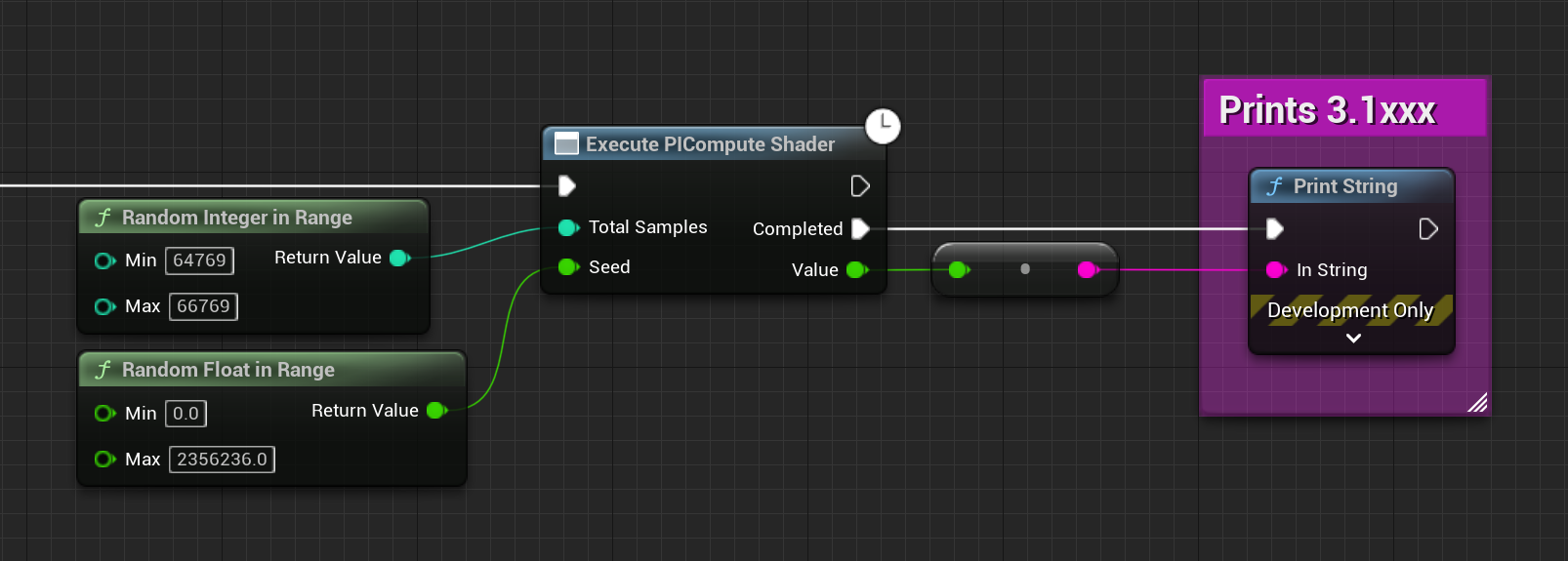The height and width of the screenshot is (561, 1568).
Task: Click the conversion node center dot
Action: [1025, 268]
